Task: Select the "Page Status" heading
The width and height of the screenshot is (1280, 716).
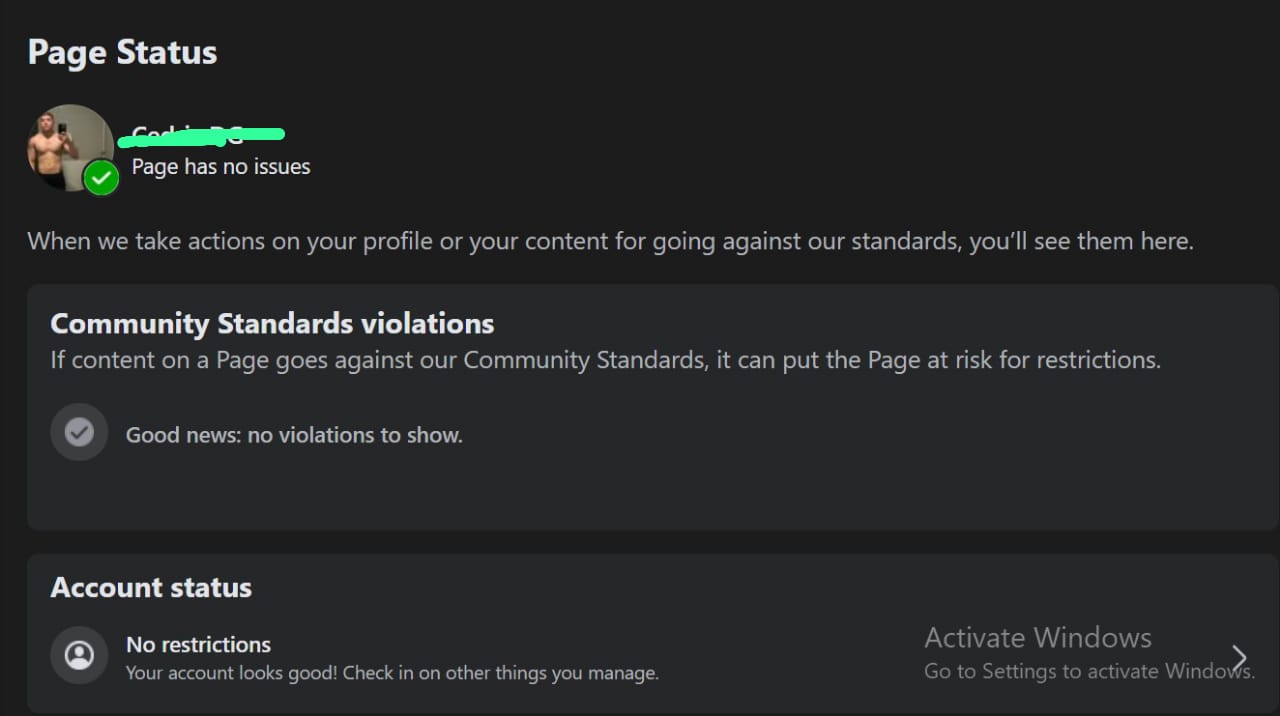Action: 122,52
